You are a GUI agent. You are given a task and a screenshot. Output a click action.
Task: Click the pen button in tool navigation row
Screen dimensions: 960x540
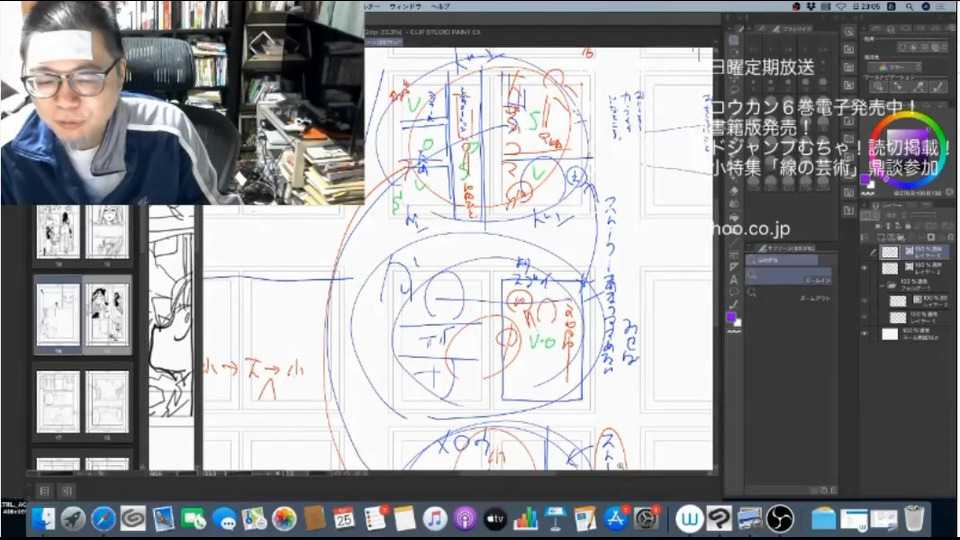938,86
